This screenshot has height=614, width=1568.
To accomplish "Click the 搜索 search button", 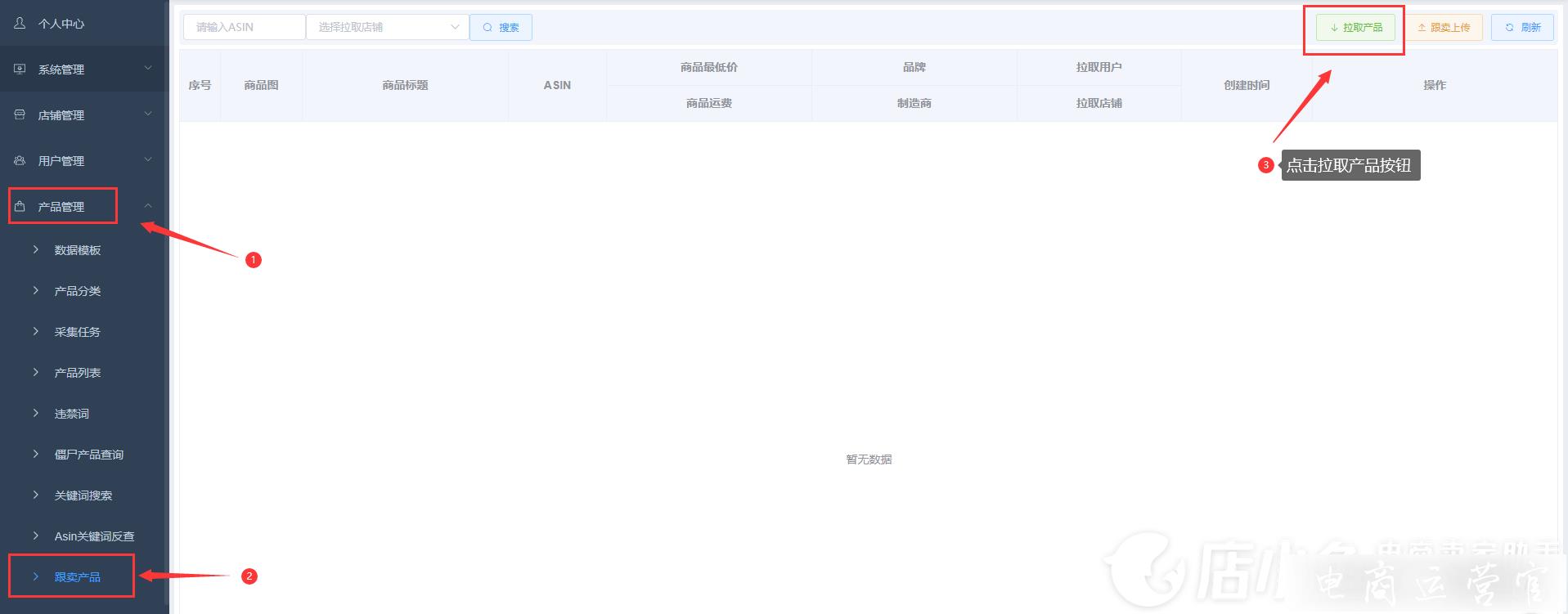I will coord(501,27).
